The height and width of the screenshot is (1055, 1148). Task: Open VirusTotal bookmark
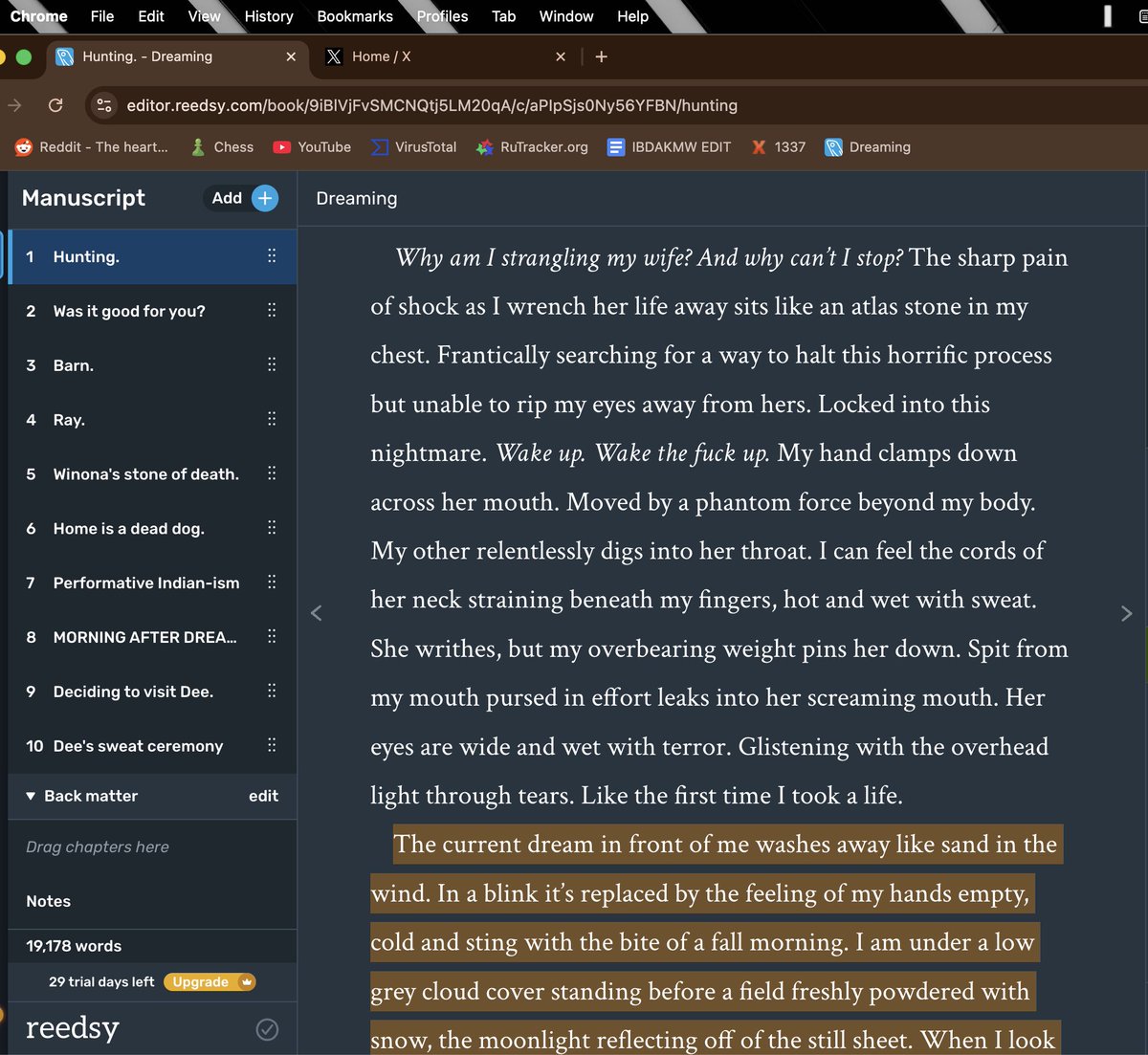[413, 147]
